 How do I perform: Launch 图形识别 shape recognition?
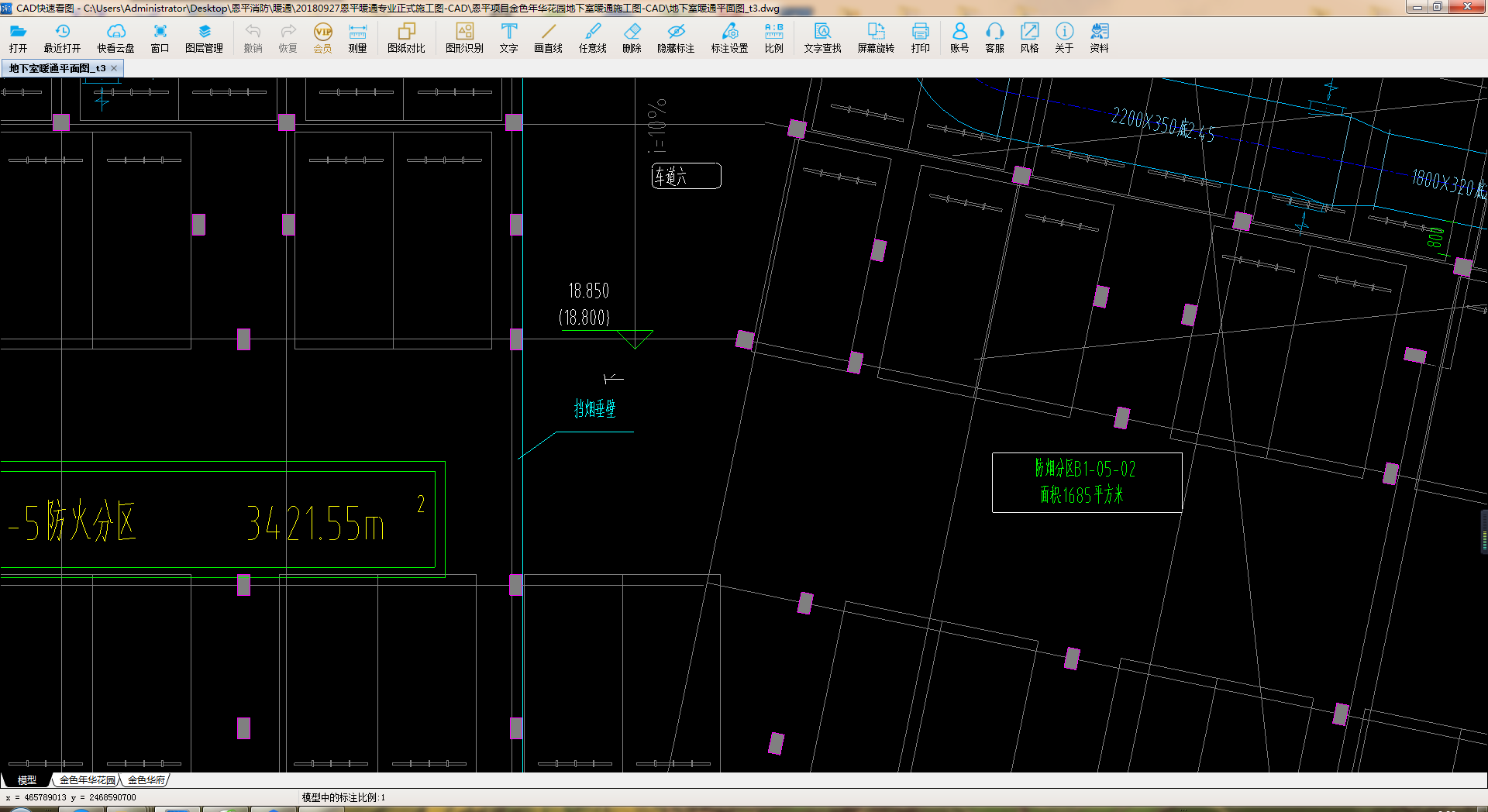[464, 38]
